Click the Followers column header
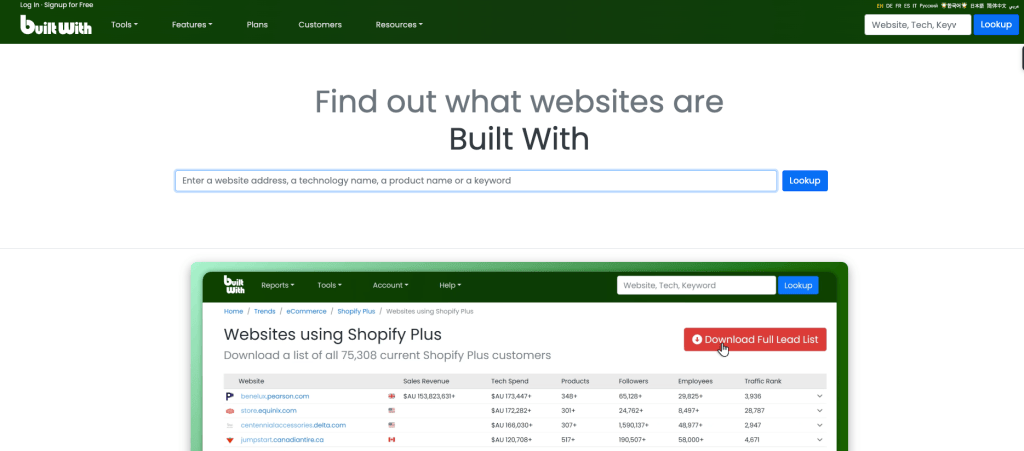 click(x=633, y=381)
